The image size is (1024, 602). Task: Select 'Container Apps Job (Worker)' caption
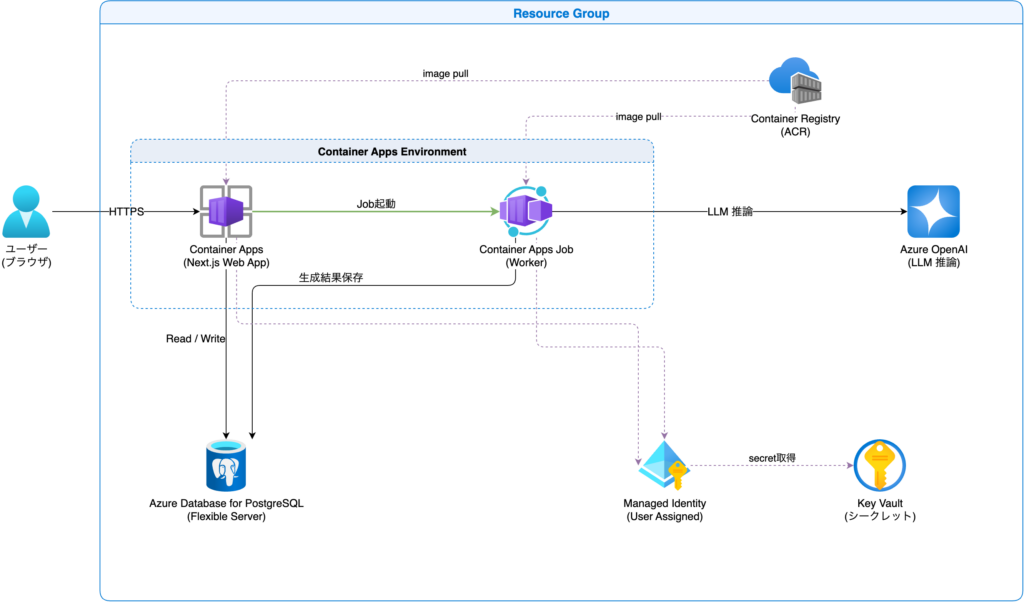click(528, 256)
